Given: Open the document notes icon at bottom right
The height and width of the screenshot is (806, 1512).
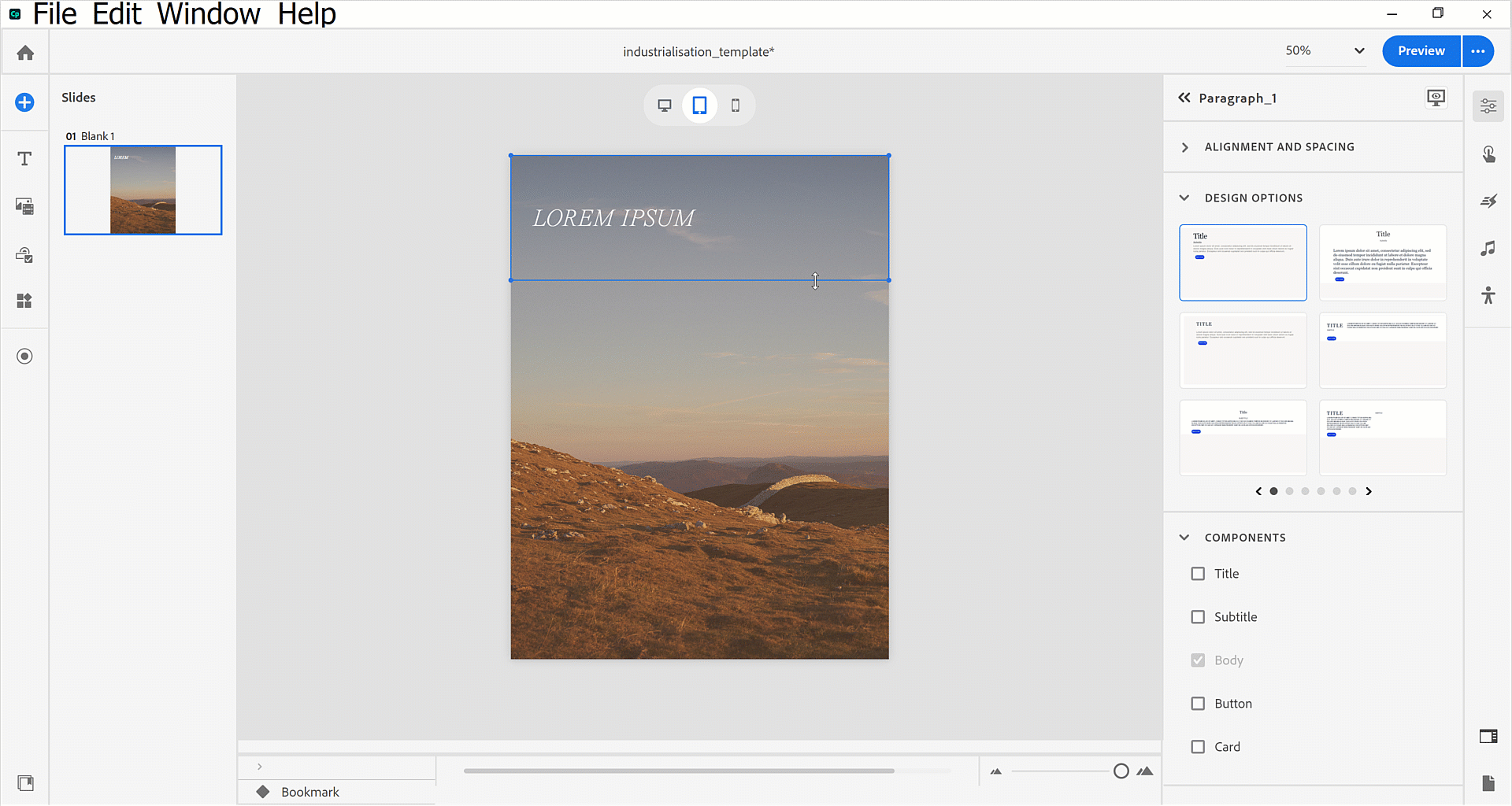Looking at the screenshot, I should 1488,783.
